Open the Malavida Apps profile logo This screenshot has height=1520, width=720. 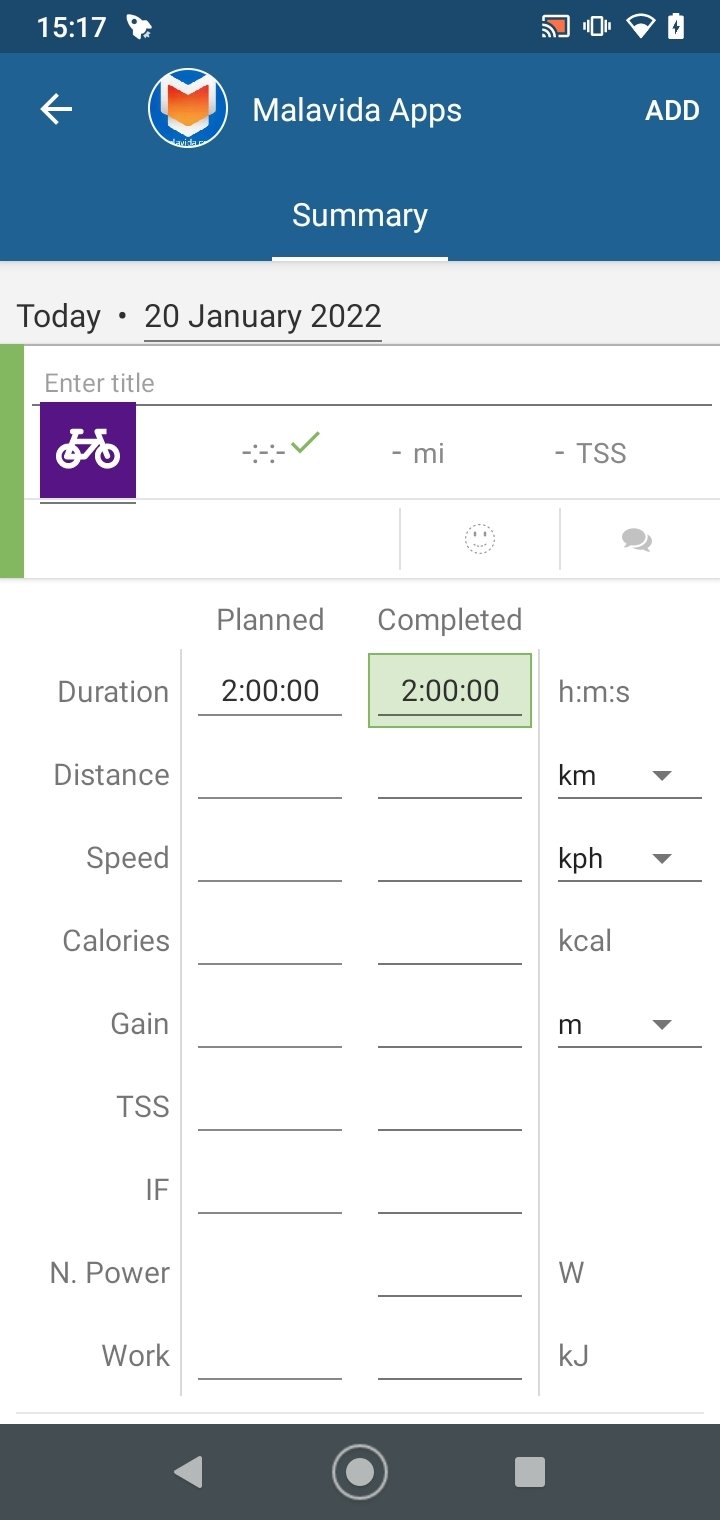188,109
